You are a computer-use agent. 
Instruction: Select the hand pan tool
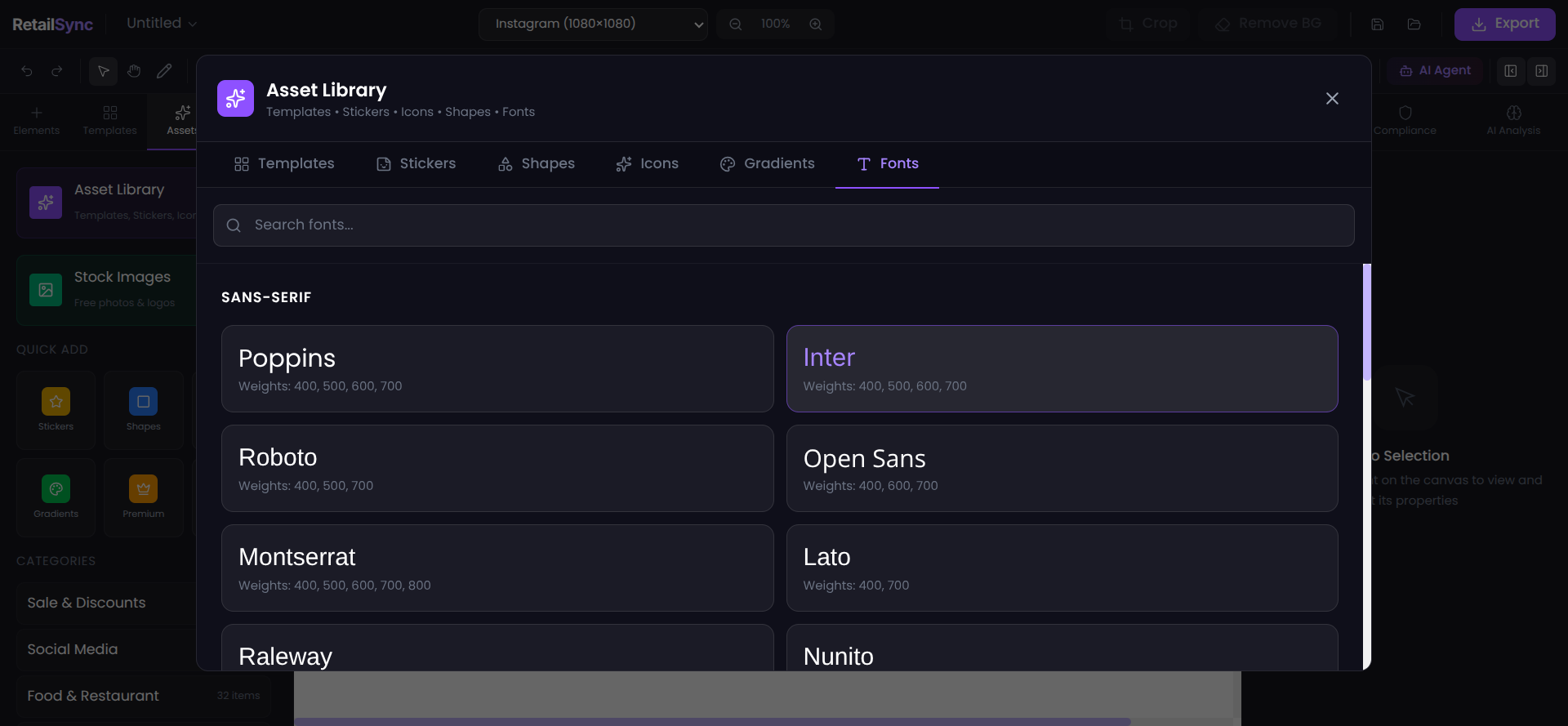coord(134,71)
